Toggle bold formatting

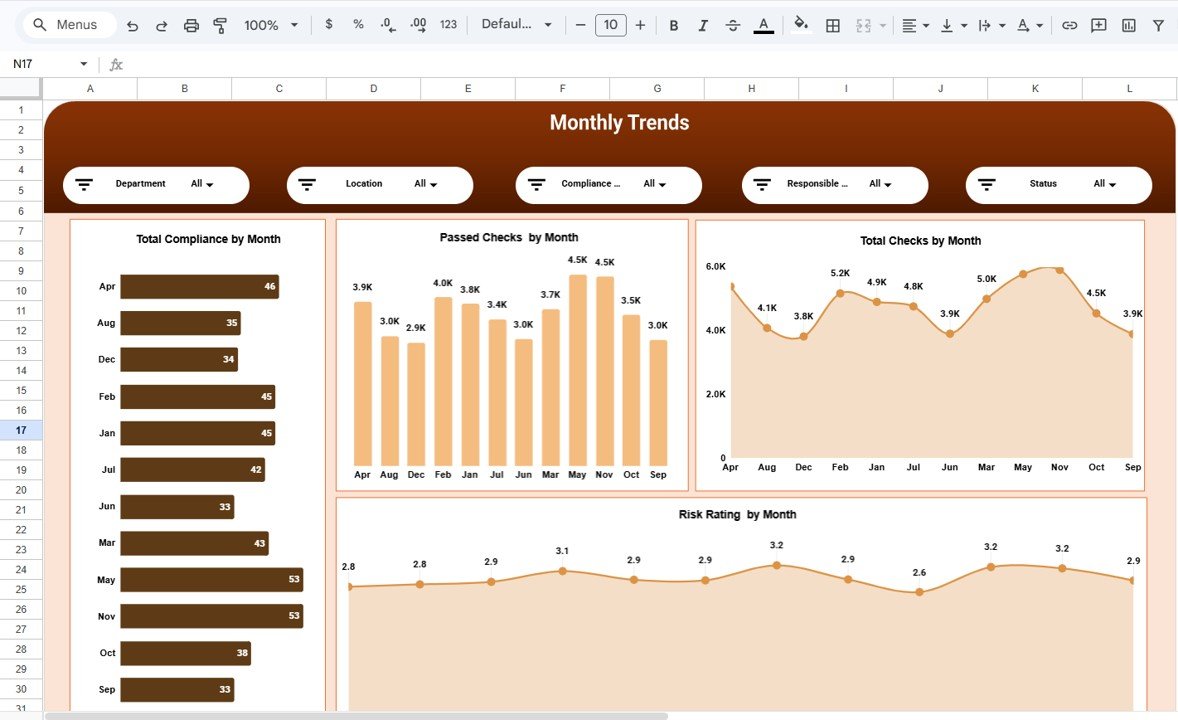[x=674, y=24]
